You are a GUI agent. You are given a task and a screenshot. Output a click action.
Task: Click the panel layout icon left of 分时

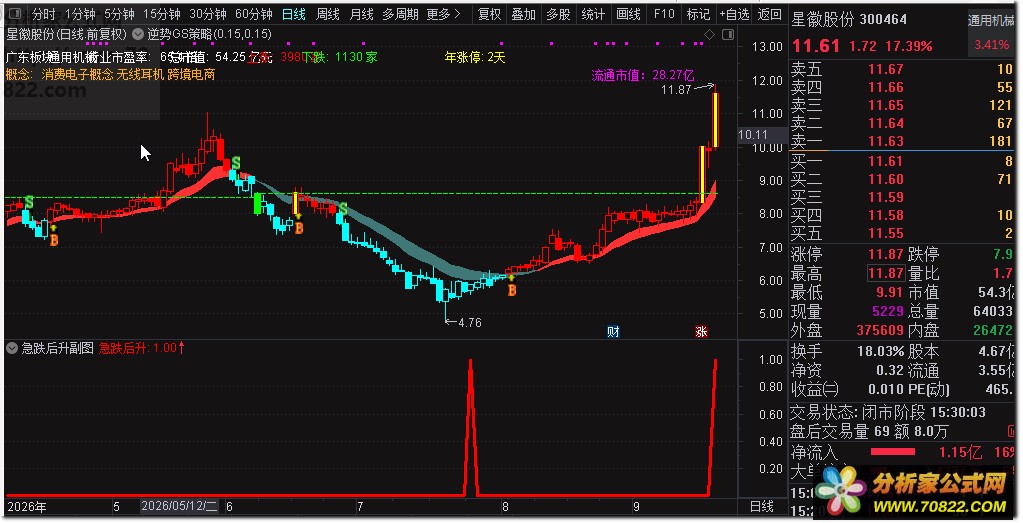(x=14, y=14)
